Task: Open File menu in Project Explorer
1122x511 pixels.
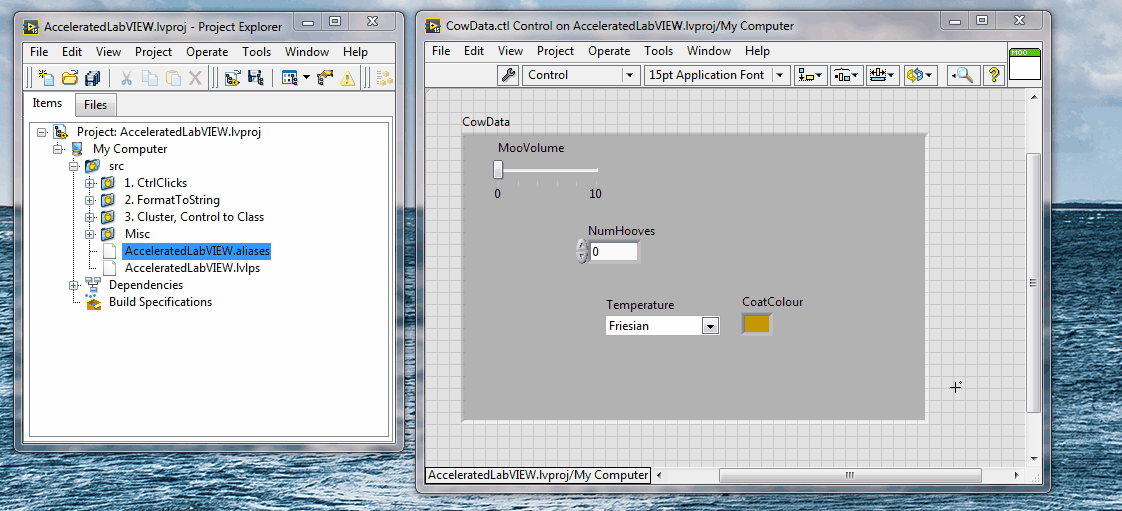Action: coord(39,52)
